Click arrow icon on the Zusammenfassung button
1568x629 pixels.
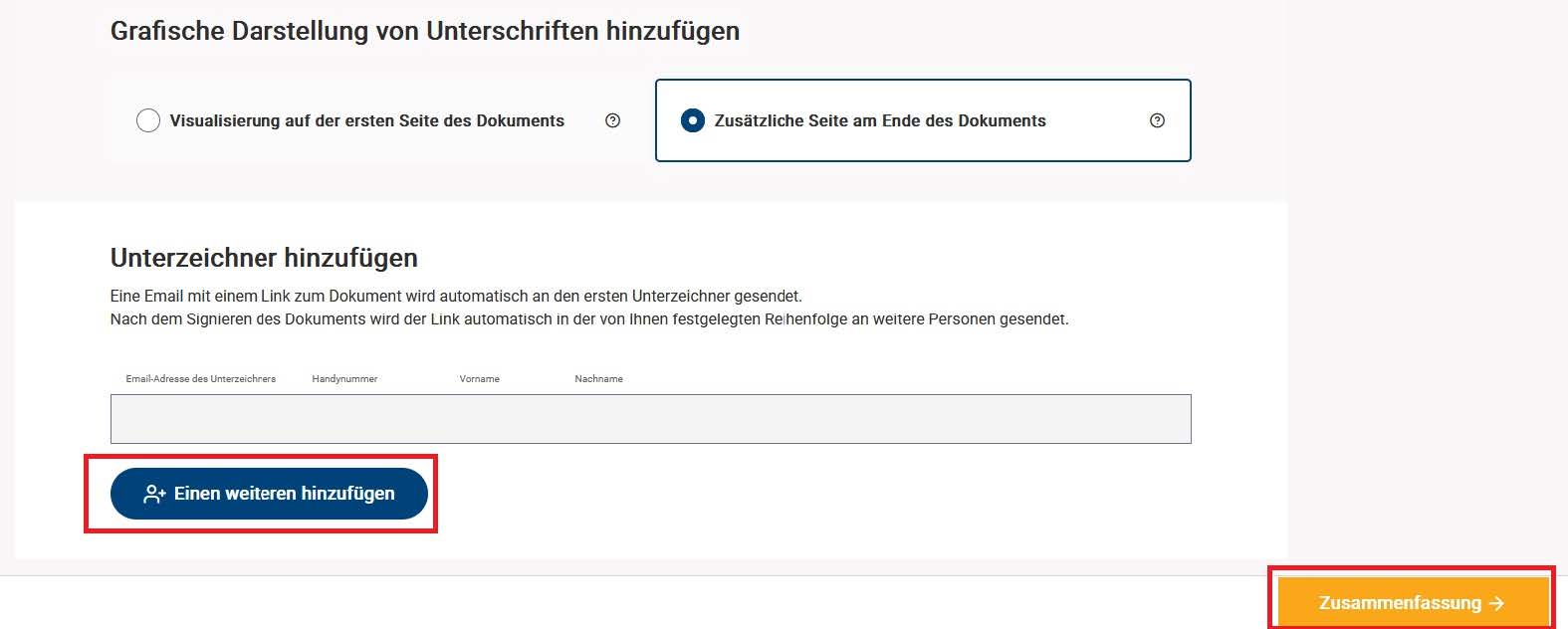(1496, 603)
